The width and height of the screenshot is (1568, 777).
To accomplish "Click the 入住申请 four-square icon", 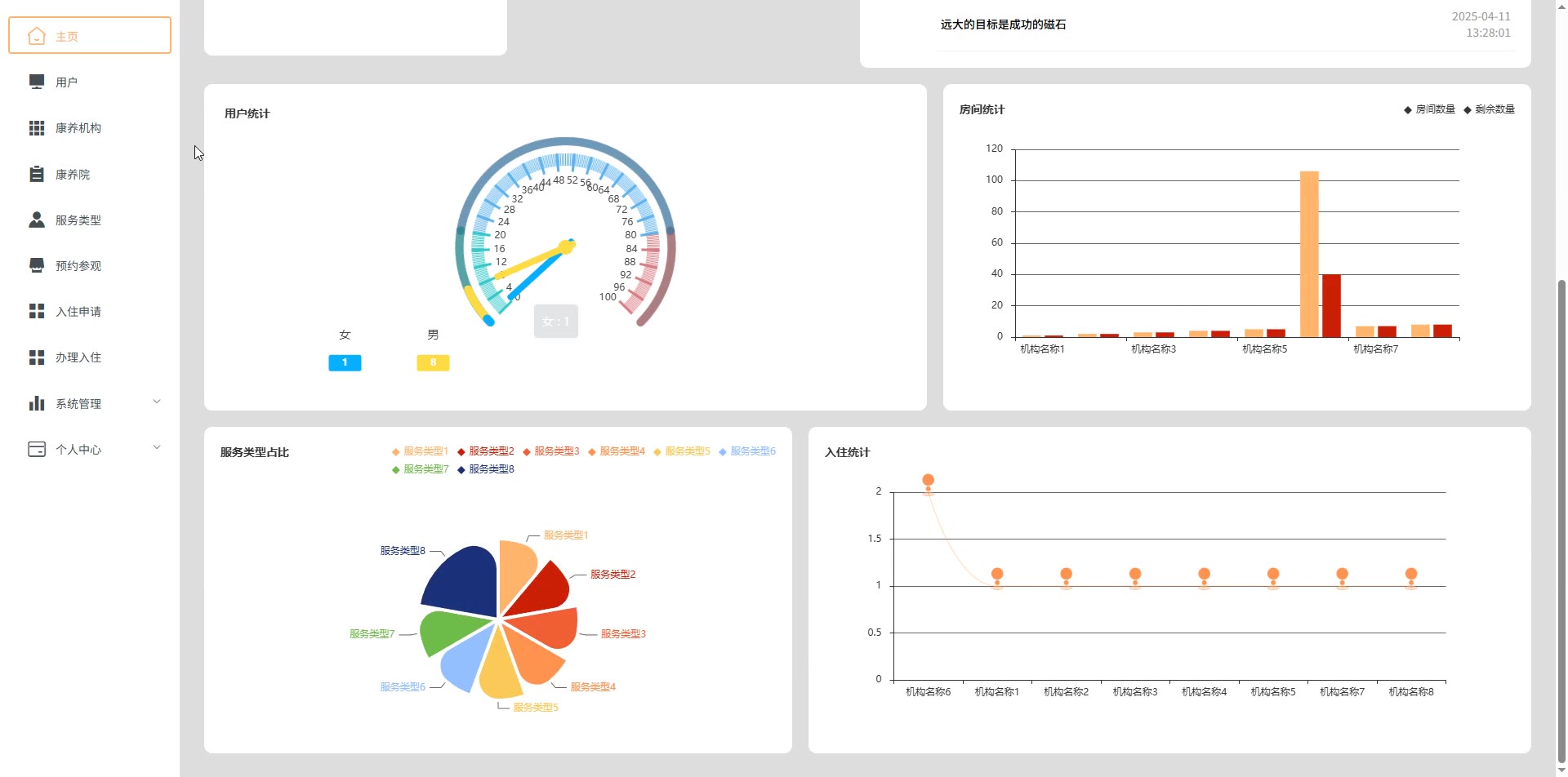I will 37,311.
